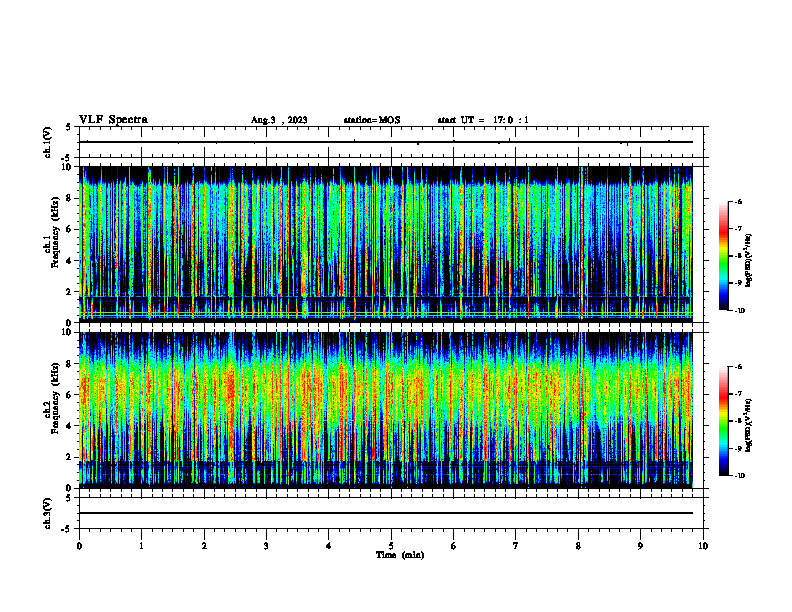
Task: Click the time axis tick label "7"
Action: (x=516, y=546)
